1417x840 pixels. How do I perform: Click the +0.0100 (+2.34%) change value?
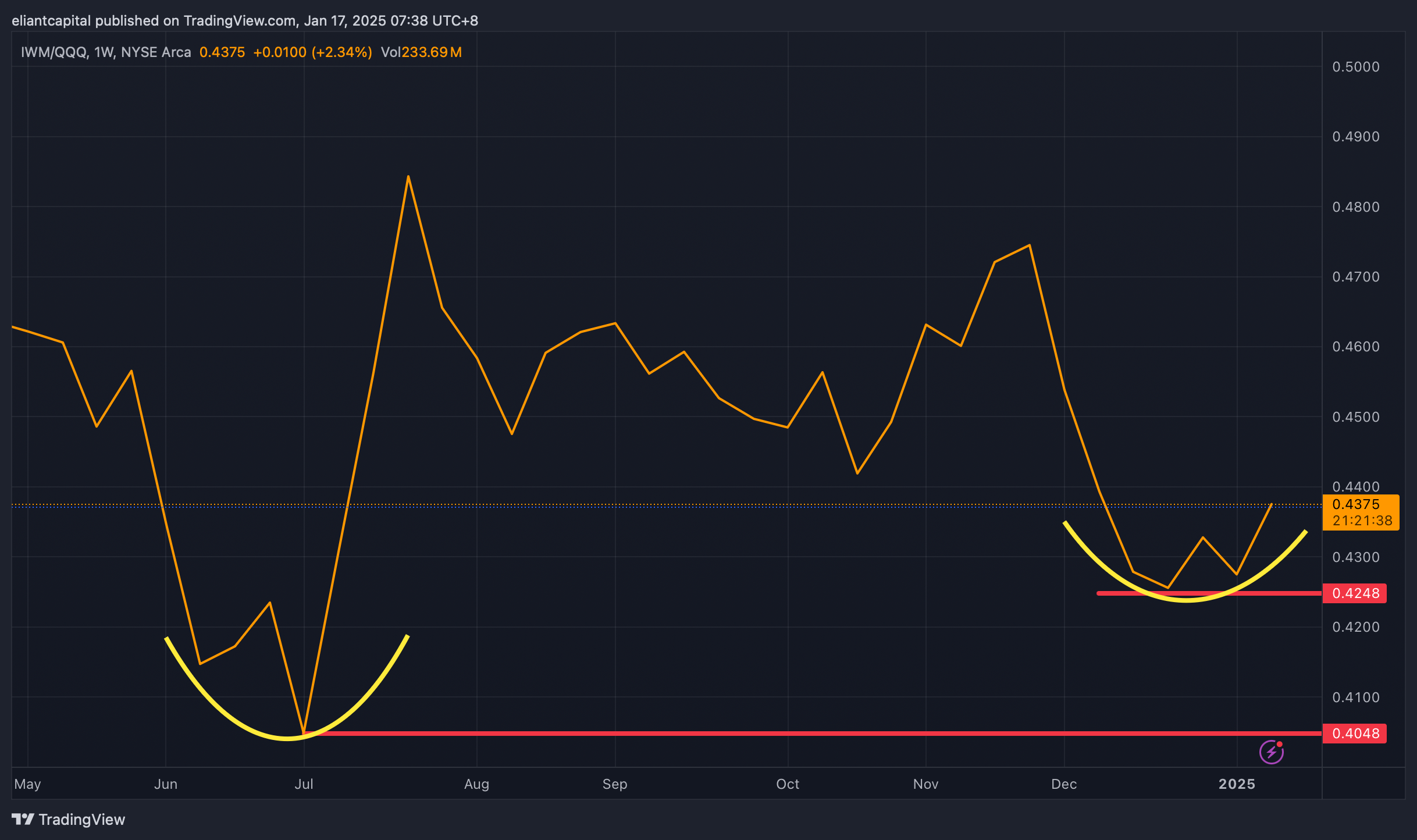[x=312, y=52]
